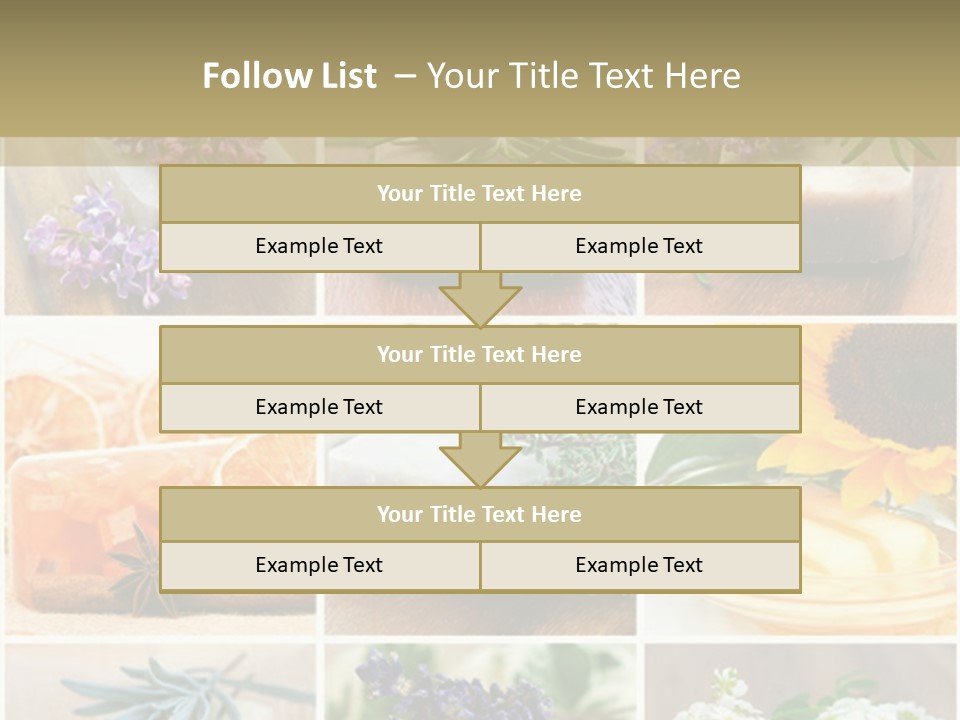The width and height of the screenshot is (960, 720).
Task: Click the bold "Follow List" heading text
Action: pyautogui.click(x=289, y=76)
